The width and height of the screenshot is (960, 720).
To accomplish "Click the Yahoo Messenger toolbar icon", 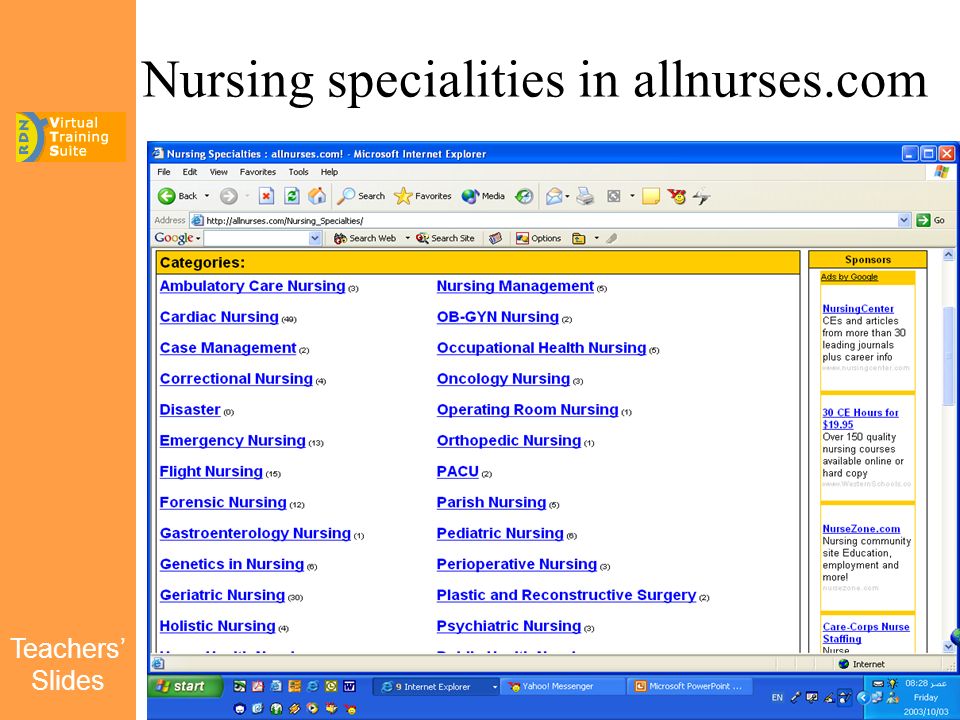I will (x=677, y=196).
